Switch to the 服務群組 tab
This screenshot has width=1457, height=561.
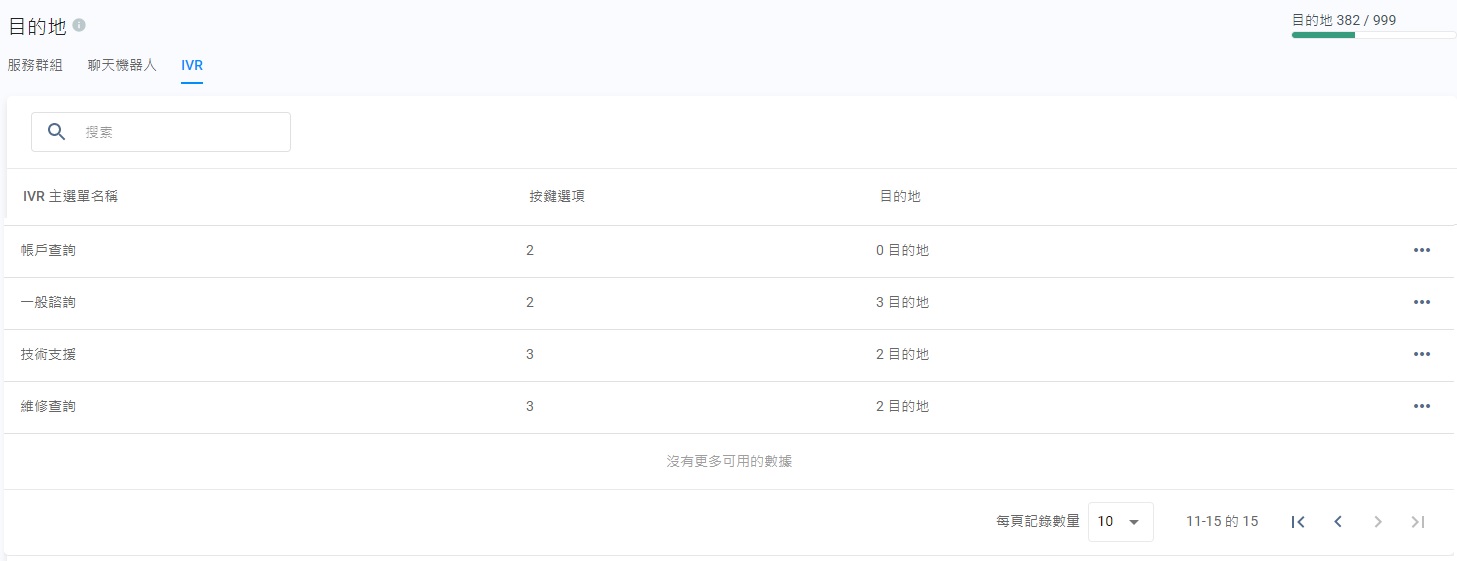click(35, 65)
